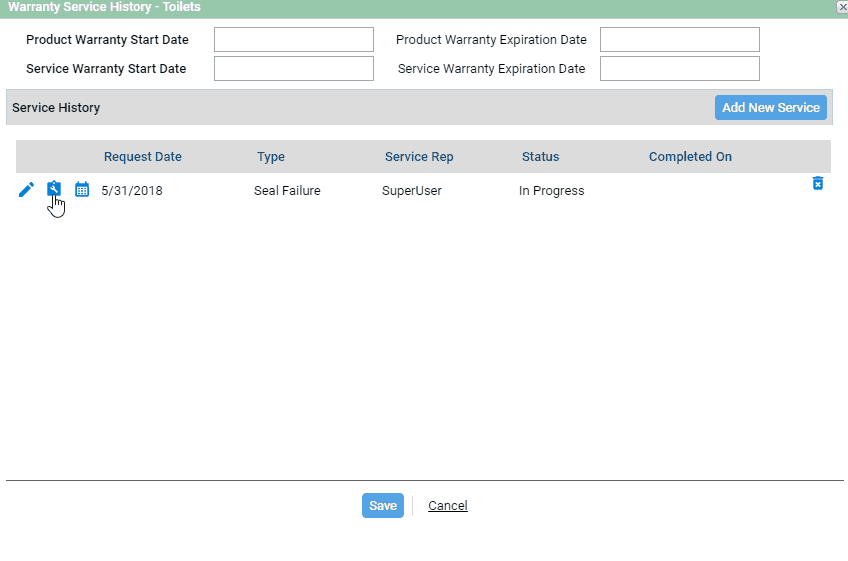
Task: Select the 5/31/2018 request date cell
Action: point(132,190)
